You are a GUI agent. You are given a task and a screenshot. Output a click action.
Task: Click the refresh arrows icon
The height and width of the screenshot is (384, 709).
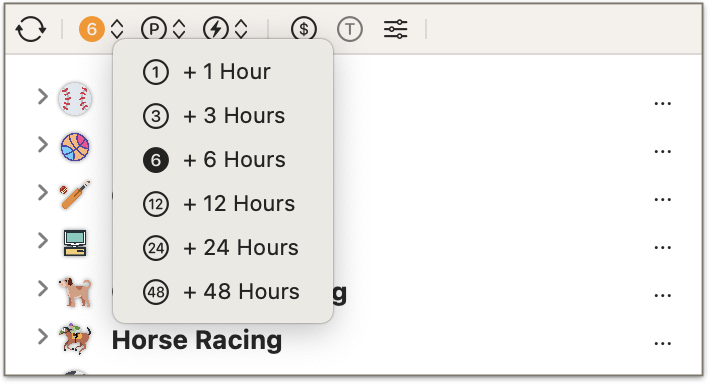(31, 29)
